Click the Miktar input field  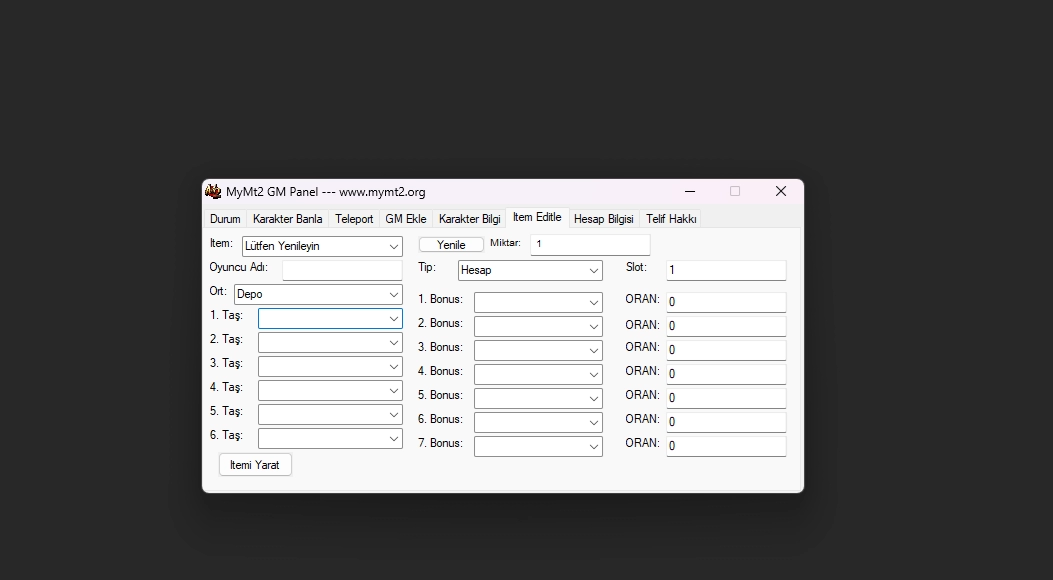(x=590, y=244)
